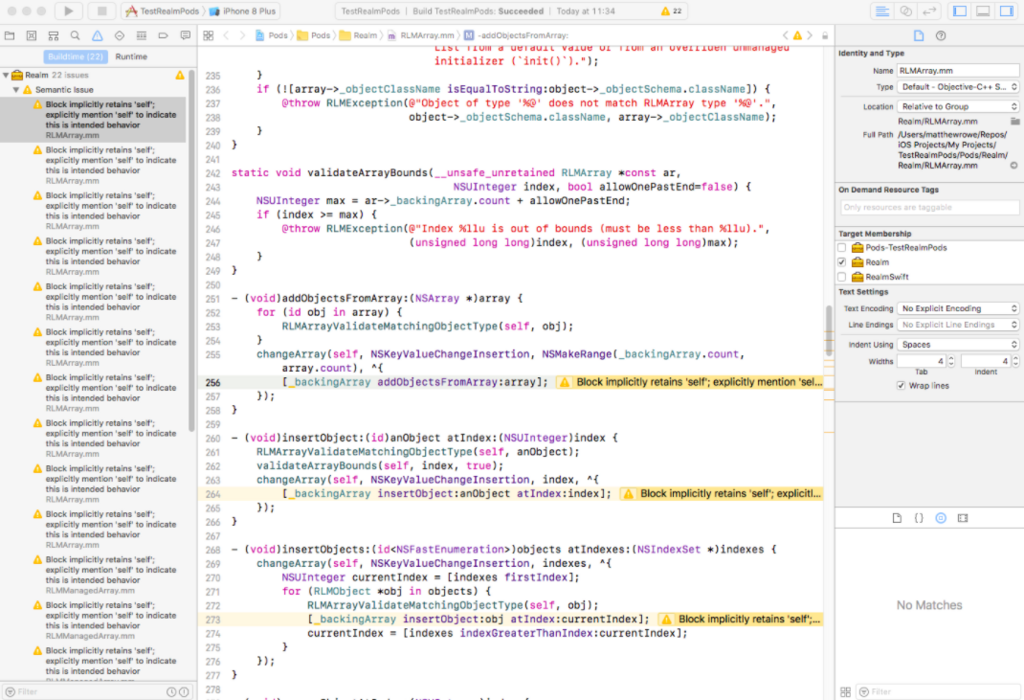Click inline warning on line 256

690,383
